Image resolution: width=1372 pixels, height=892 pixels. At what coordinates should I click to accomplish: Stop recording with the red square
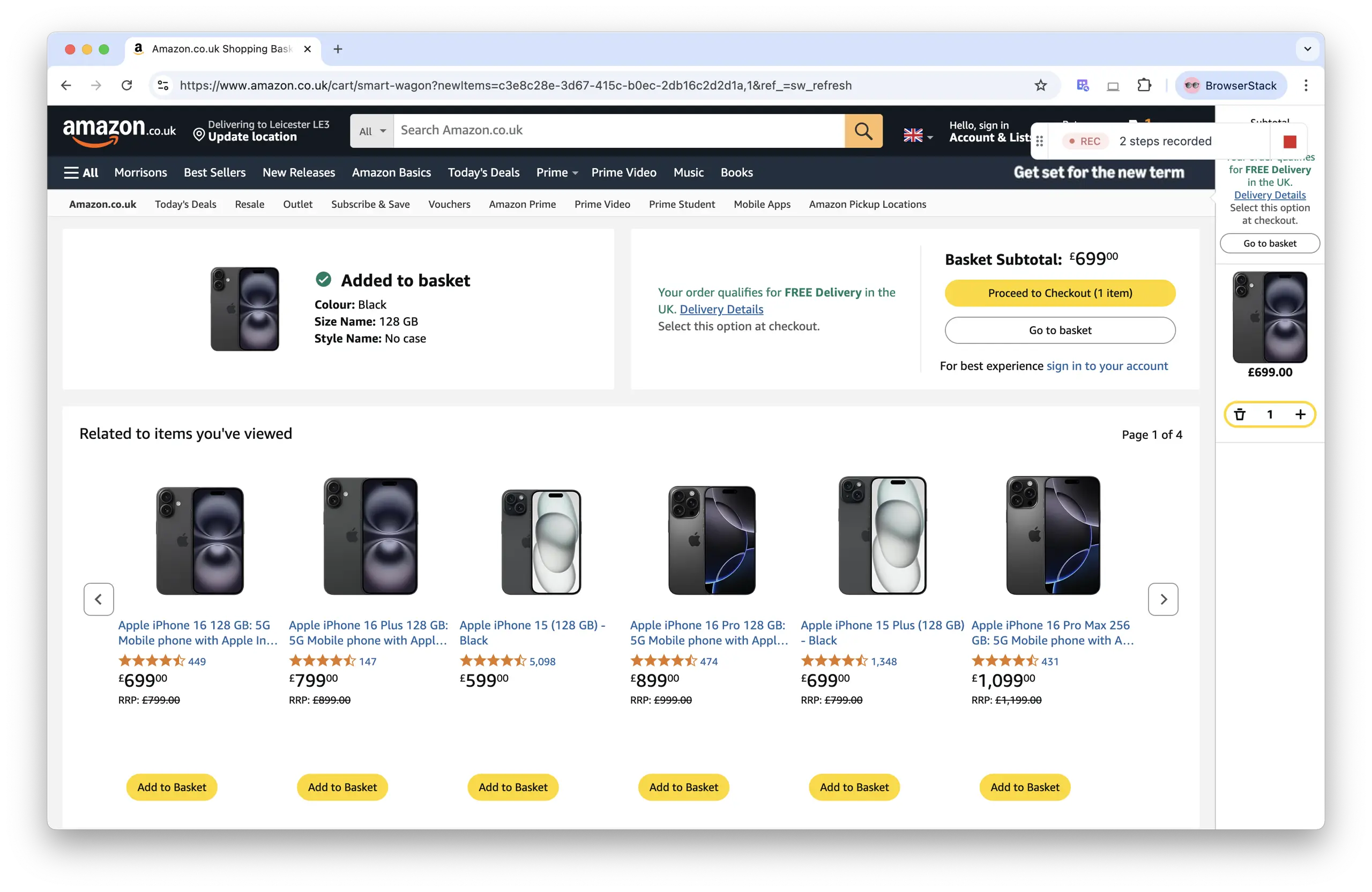pos(1289,142)
